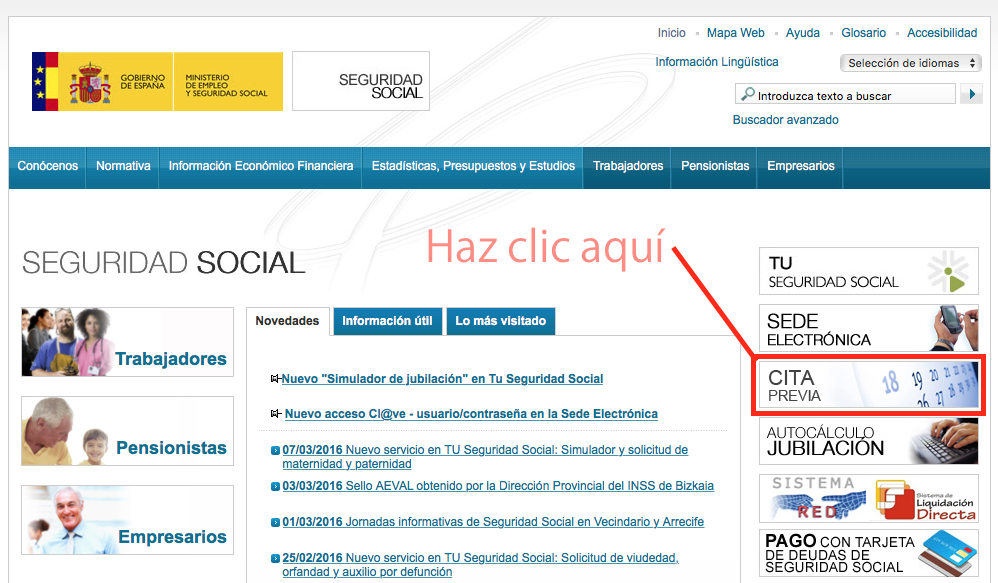Click pin icon beside Nuevo acceso Cl@ve link

[x=276, y=414]
